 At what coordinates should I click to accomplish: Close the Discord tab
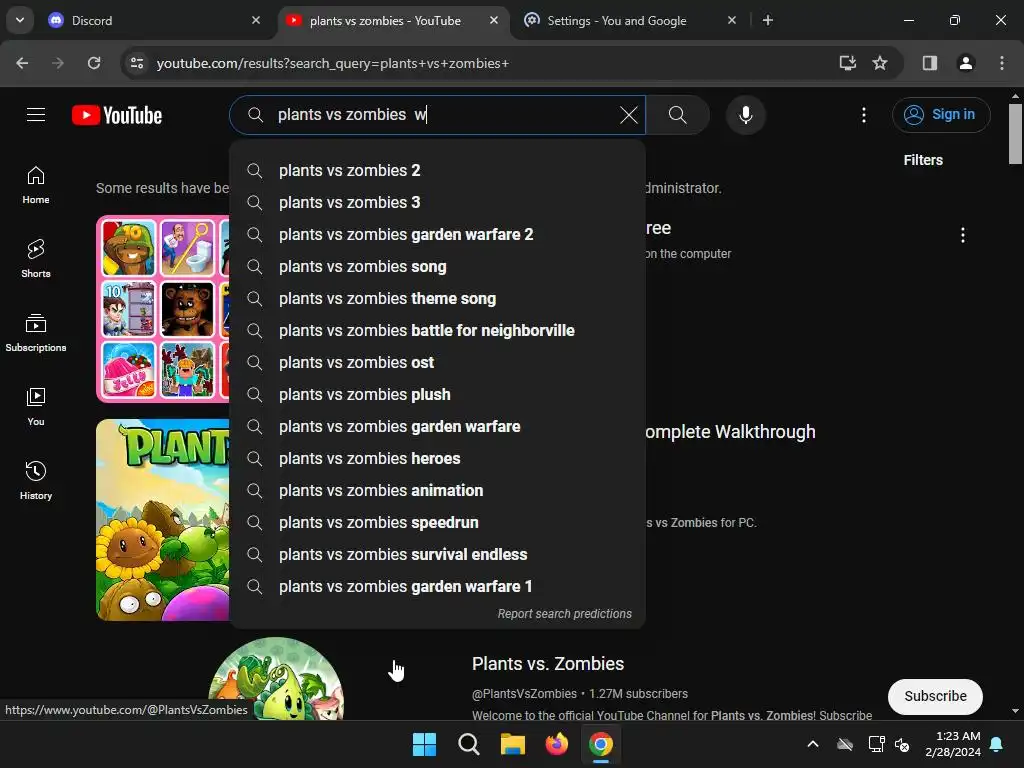(x=256, y=20)
